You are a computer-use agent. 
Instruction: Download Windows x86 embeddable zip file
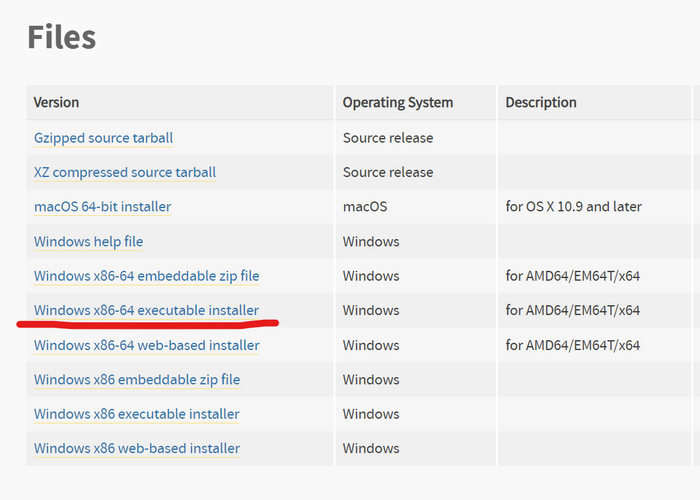[x=137, y=380]
